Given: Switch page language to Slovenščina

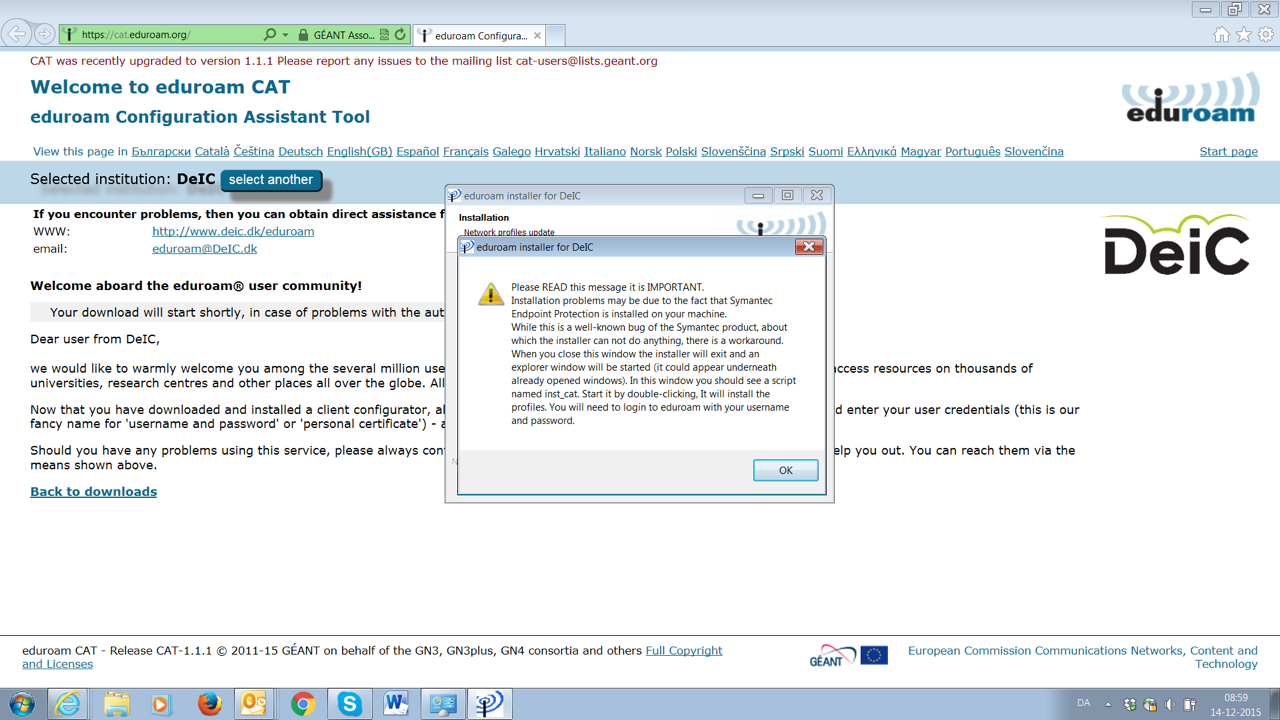Looking at the screenshot, I should tap(733, 152).
